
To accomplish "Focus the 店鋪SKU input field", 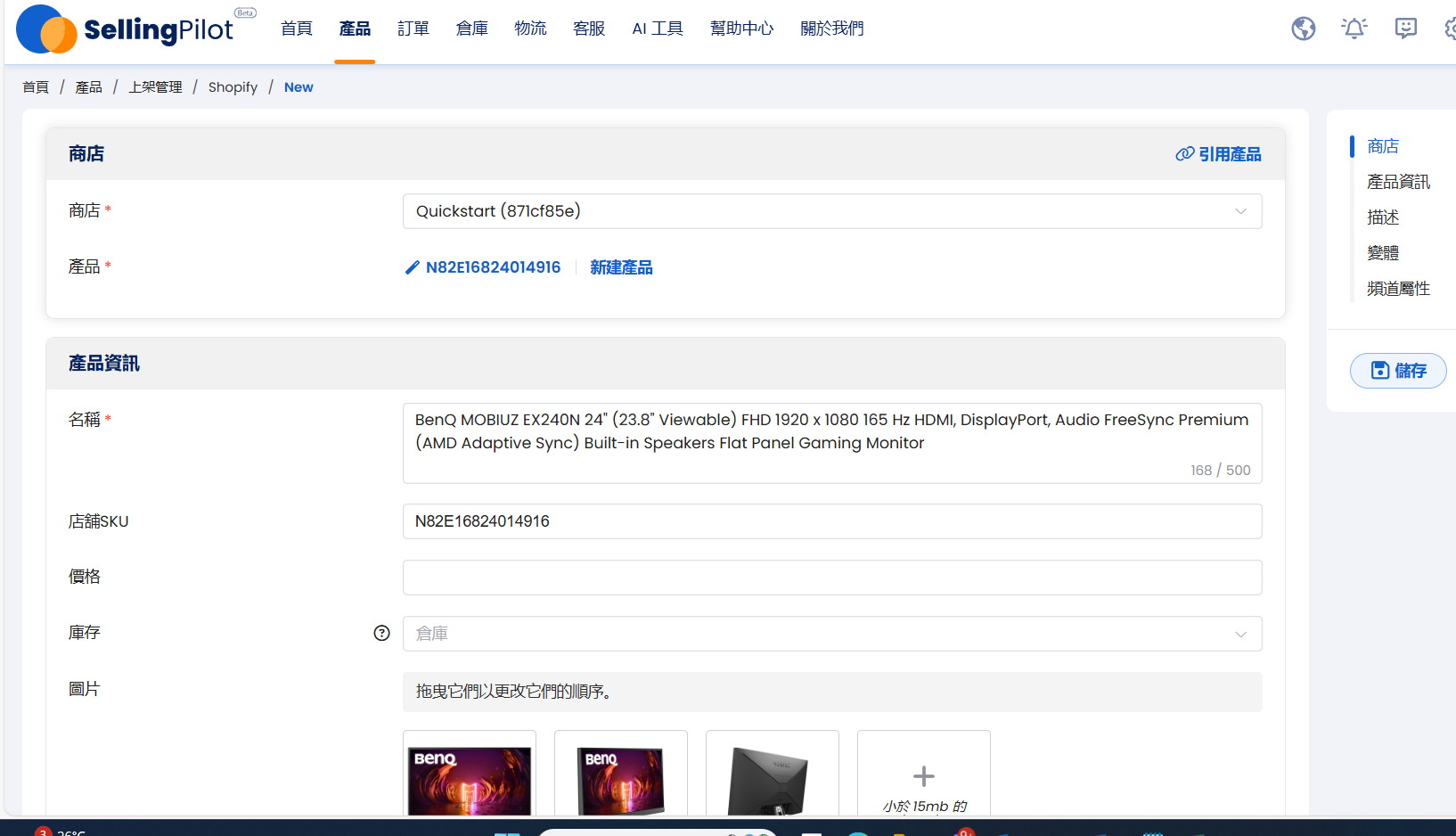I will tap(832, 521).
